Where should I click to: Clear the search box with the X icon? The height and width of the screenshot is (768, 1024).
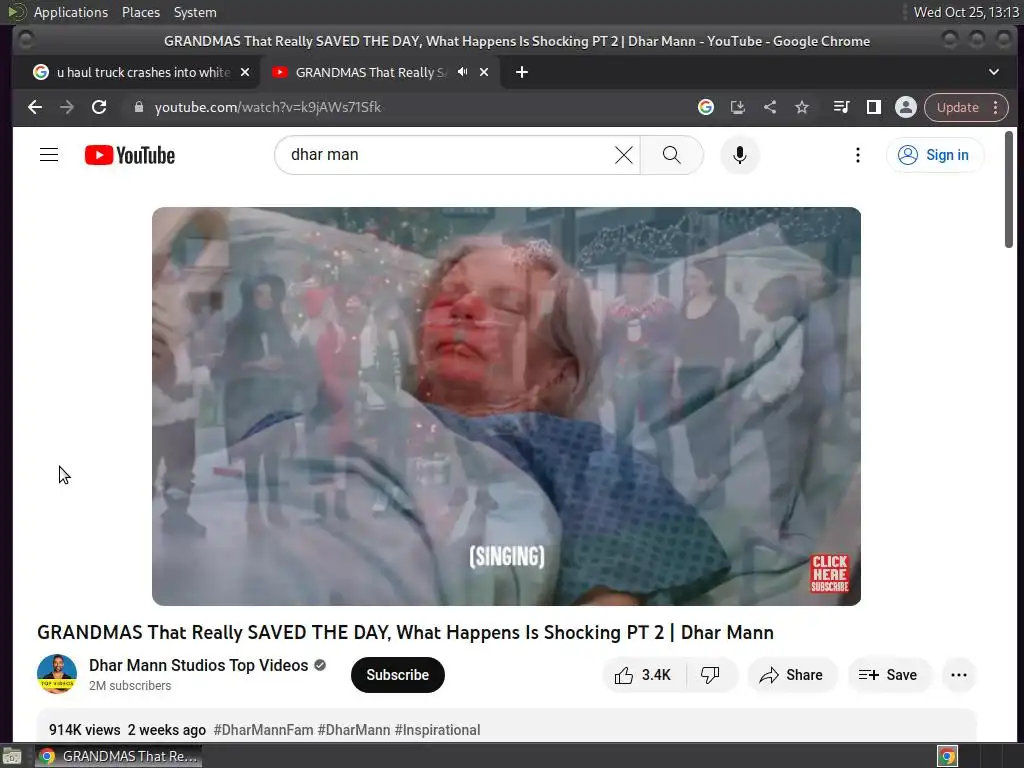click(624, 155)
